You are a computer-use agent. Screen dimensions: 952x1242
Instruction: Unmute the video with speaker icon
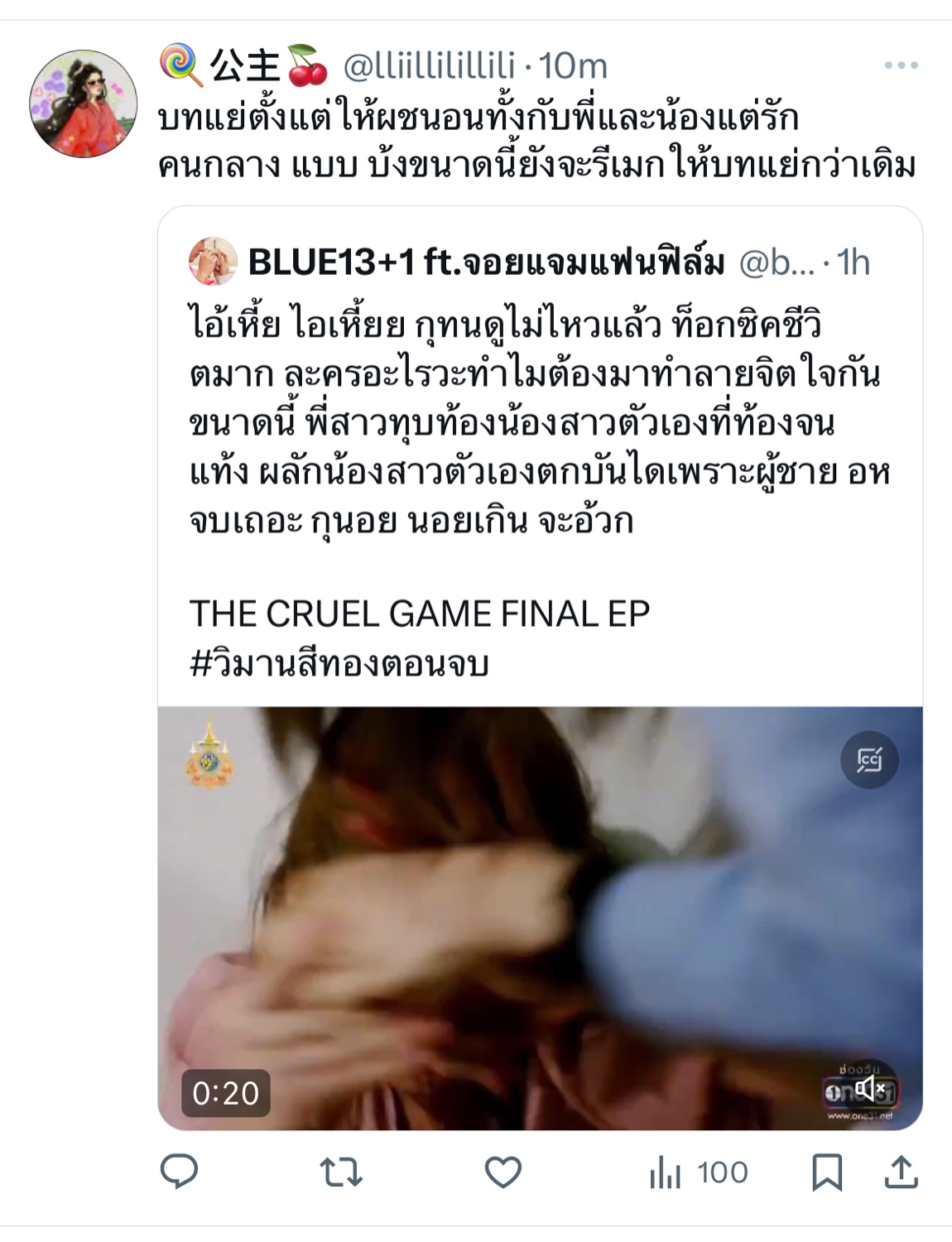(x=869, y=1087)
